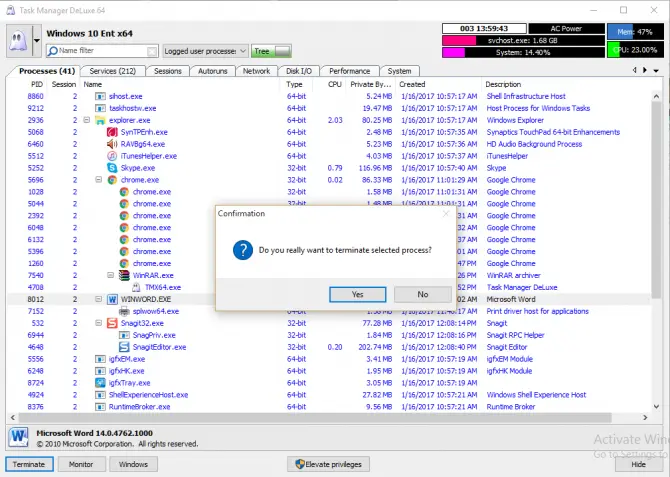
Task: Click the igfxHK.exe process icon
Action: click(x=100, y=371)
